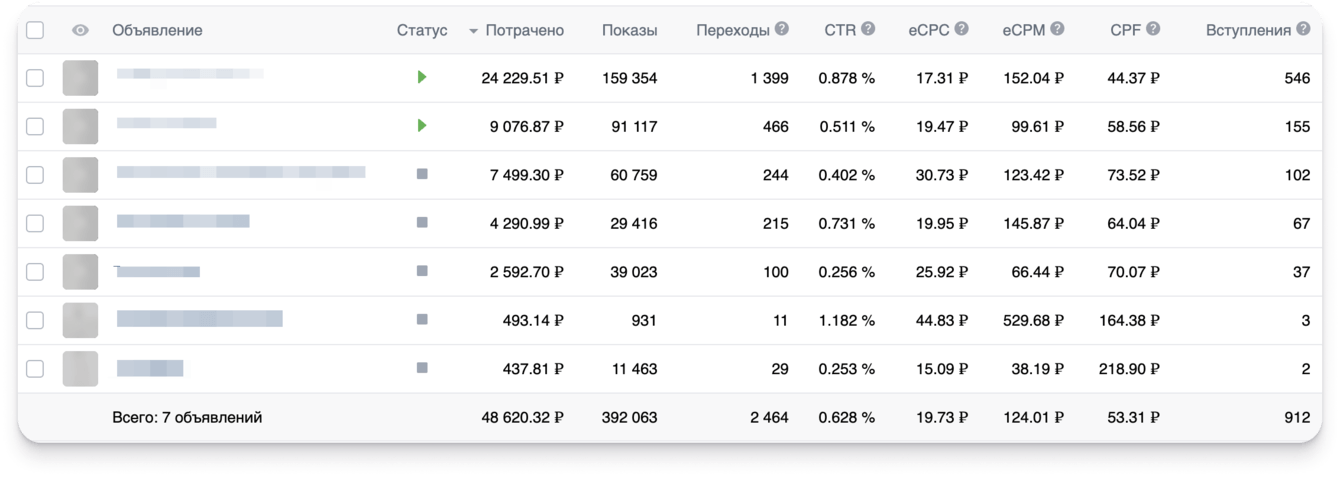Click stopped status icon in last ad row
Screen dimensions: 1340x477
coord(422,368)
